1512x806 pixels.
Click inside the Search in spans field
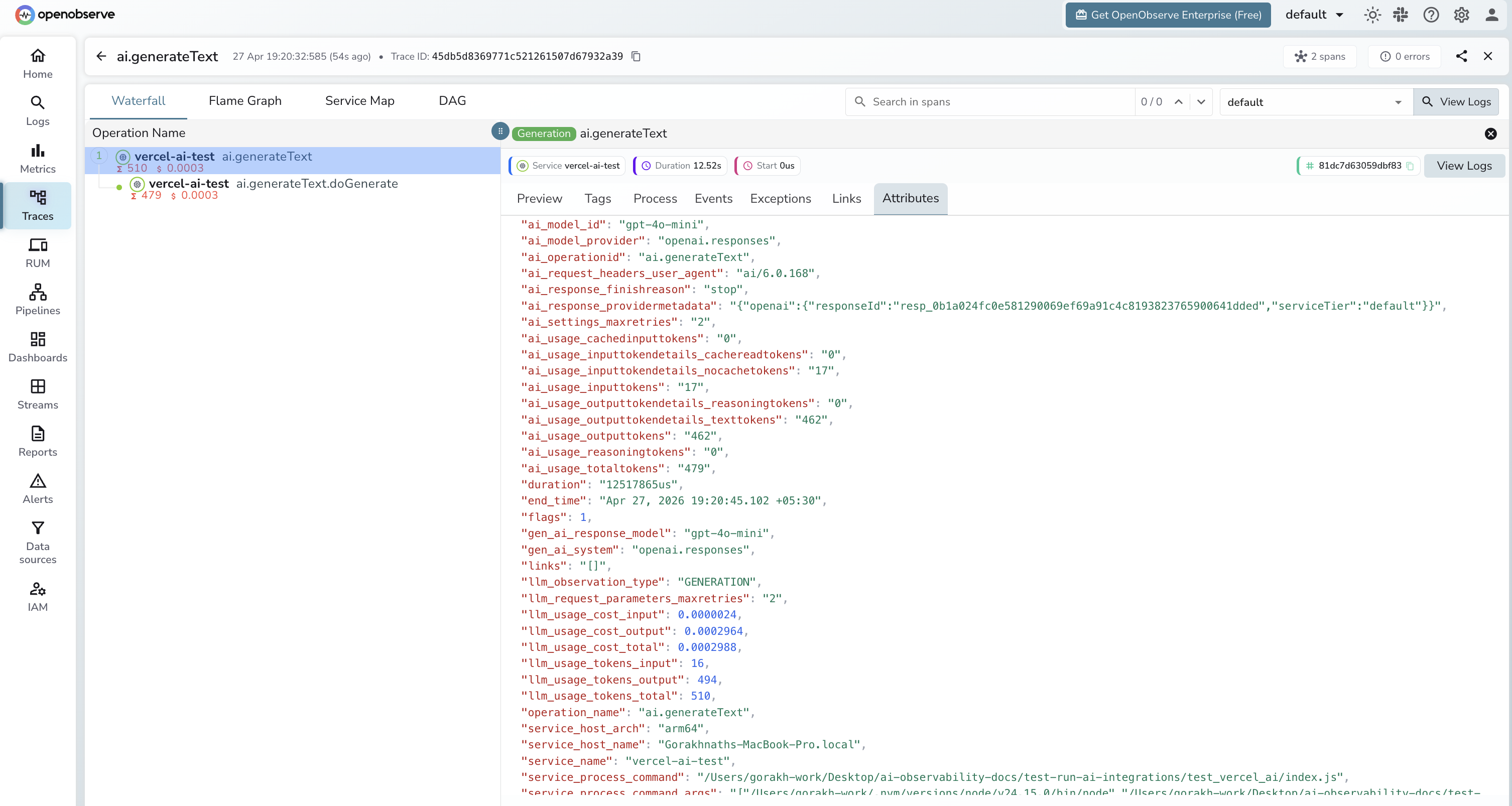pos(998,101)
